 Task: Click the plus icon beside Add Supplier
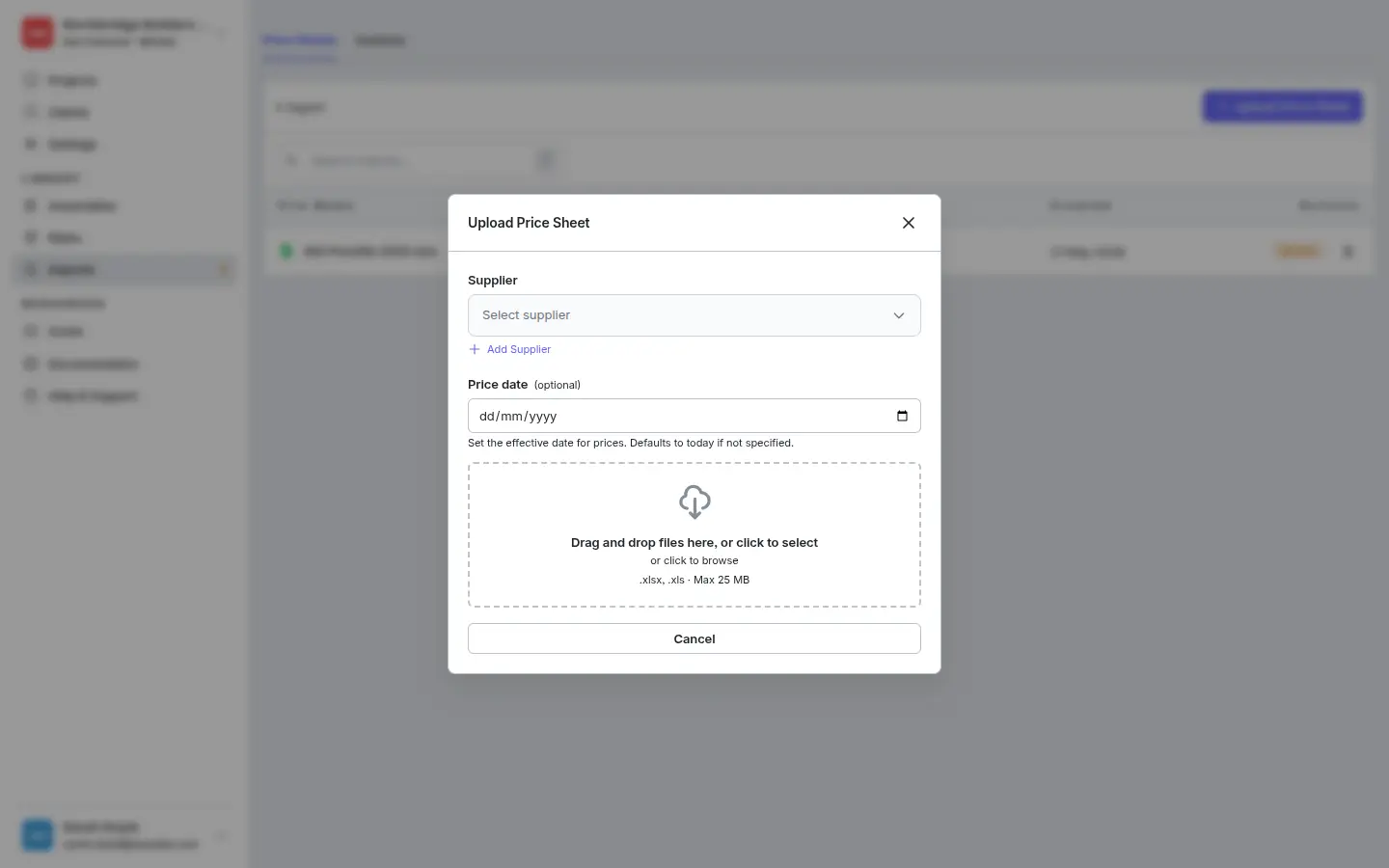475,349
